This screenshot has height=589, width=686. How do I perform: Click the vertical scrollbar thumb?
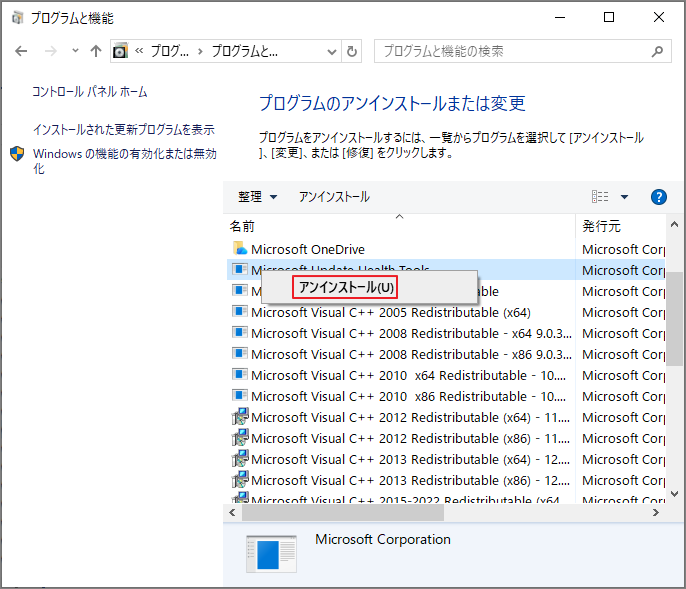(x=674, y=319)
